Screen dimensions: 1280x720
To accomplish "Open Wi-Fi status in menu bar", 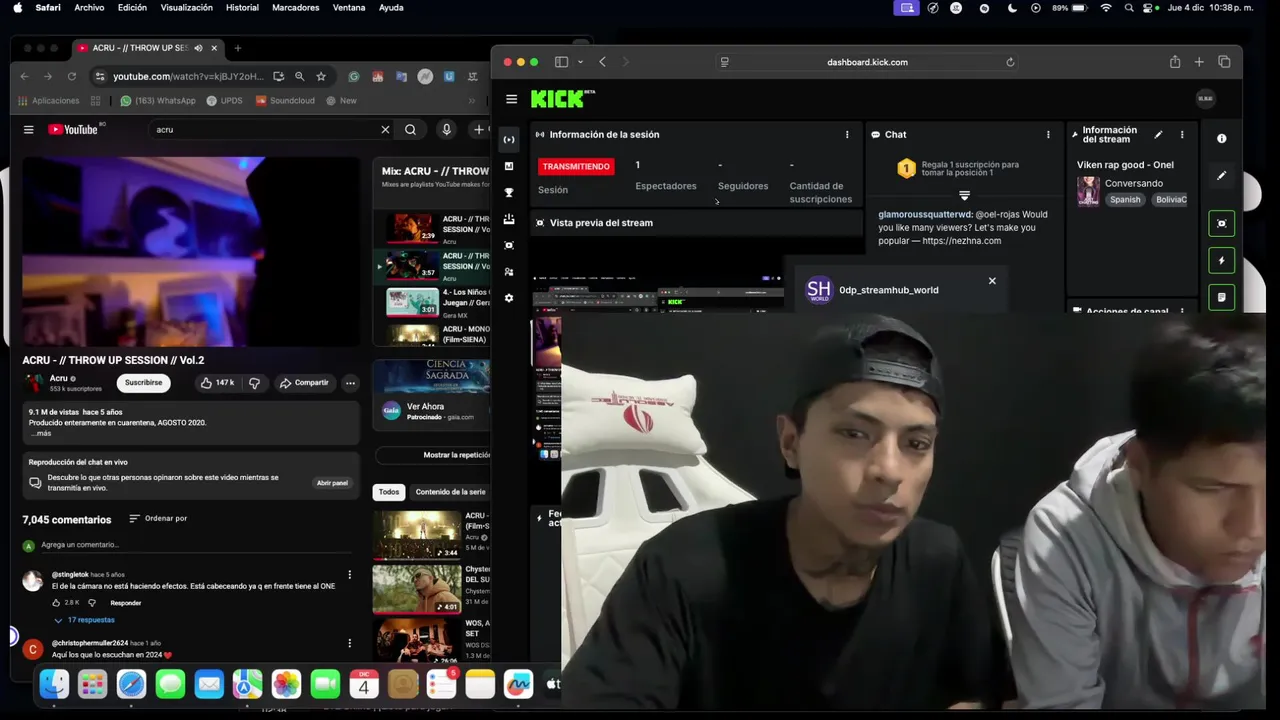I will coord(1106,7).
